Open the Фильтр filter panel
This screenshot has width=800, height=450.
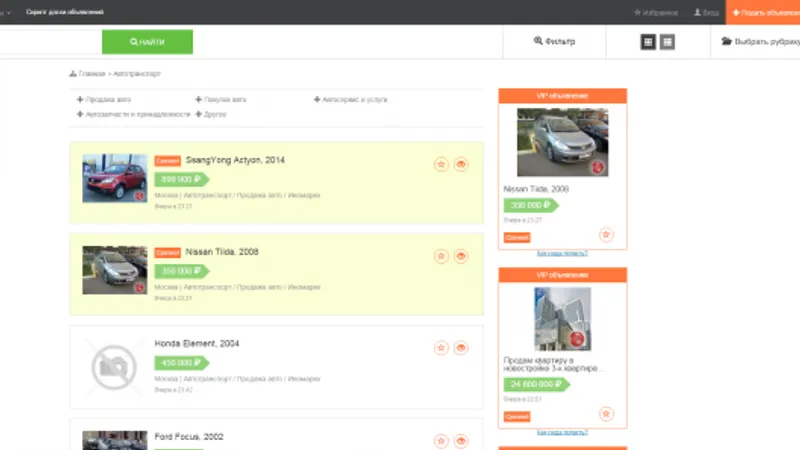(x=555, y=41)
